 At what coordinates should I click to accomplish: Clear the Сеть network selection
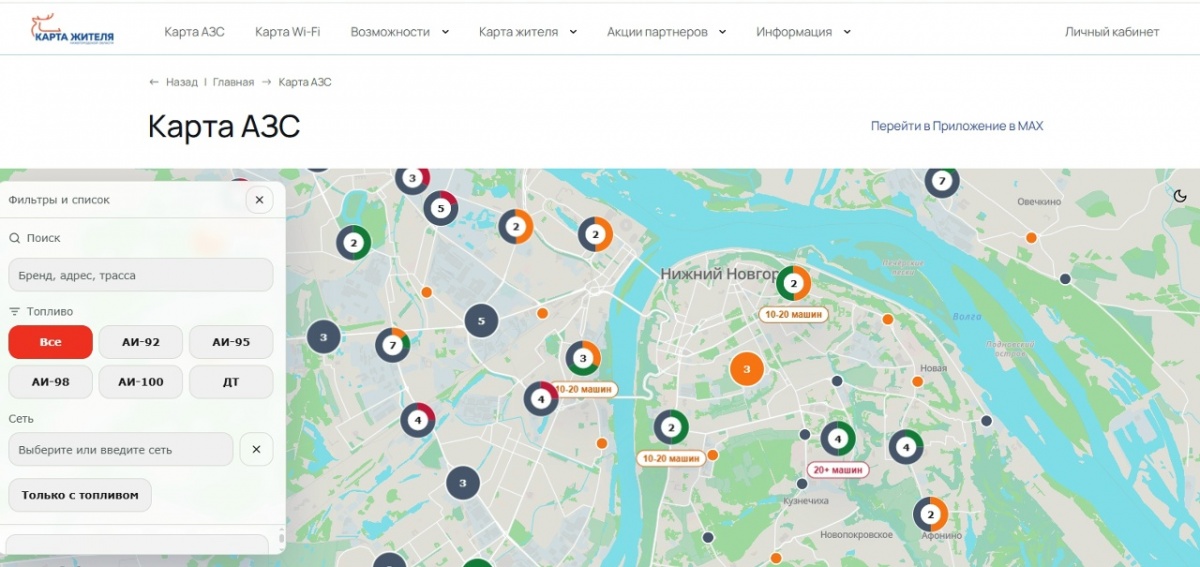(x=256, y=450)
